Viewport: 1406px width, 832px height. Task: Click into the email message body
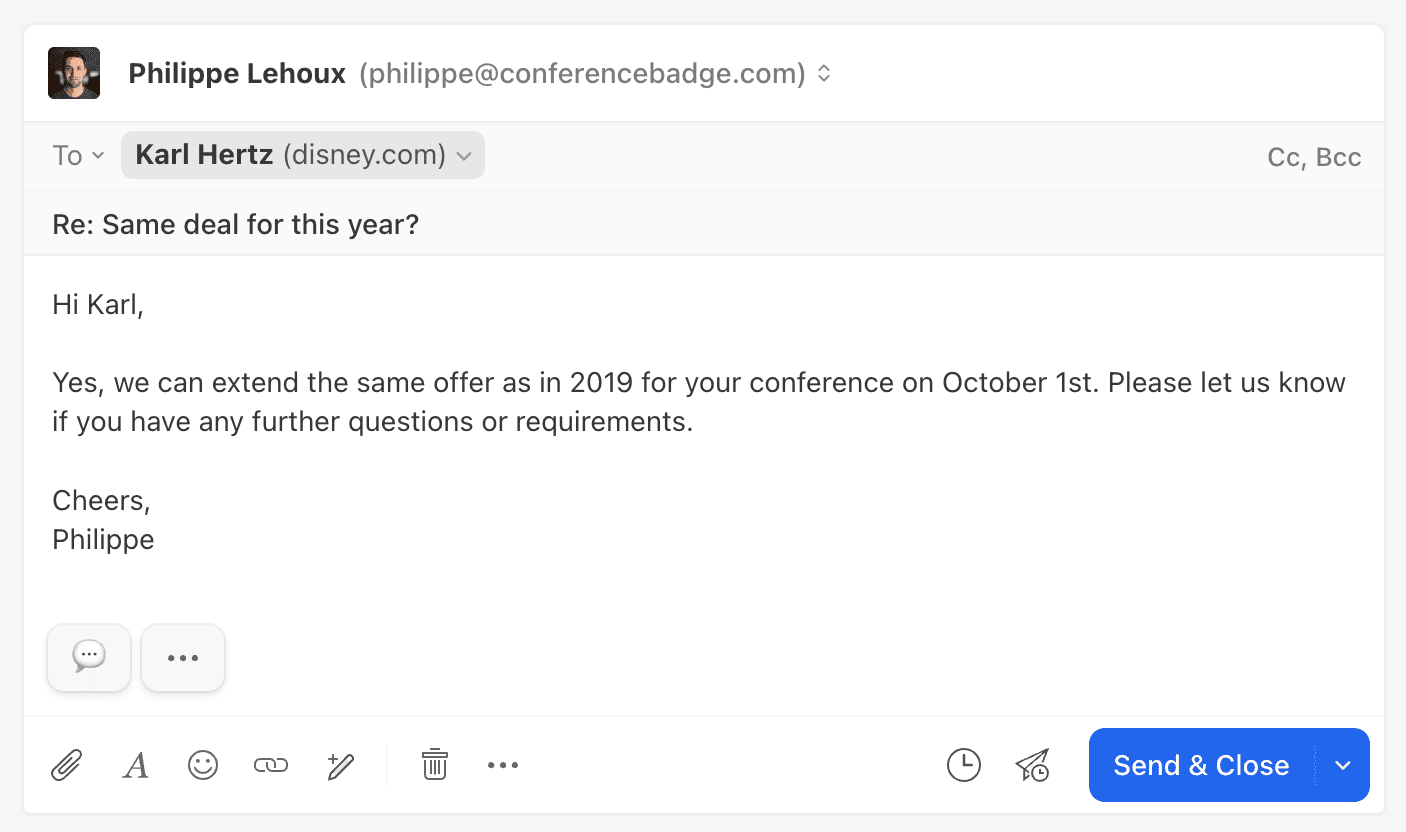pos(700,460)
